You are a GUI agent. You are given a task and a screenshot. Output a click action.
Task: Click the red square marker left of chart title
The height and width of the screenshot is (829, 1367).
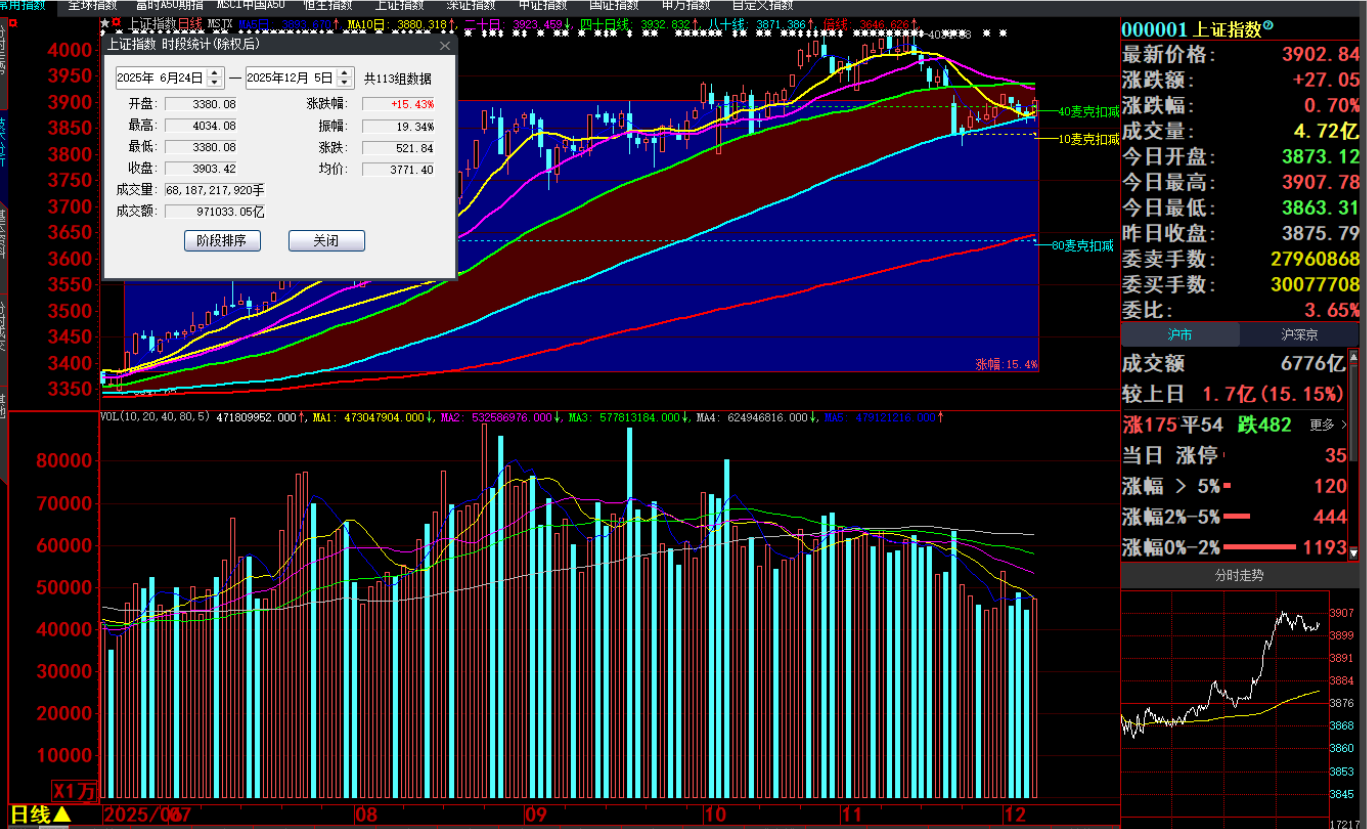coord(119,21)
